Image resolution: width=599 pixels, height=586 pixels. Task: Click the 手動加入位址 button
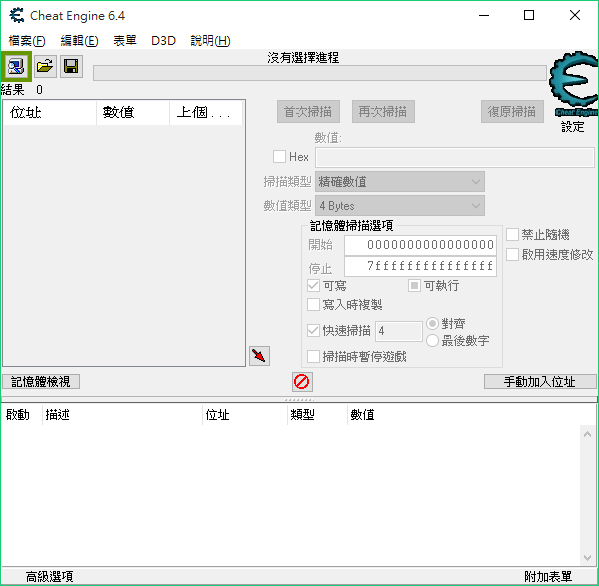click(540, 382)
